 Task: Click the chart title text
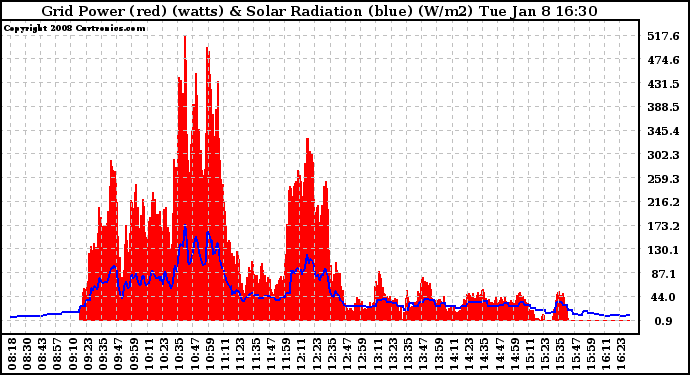[x=319, y=11]
